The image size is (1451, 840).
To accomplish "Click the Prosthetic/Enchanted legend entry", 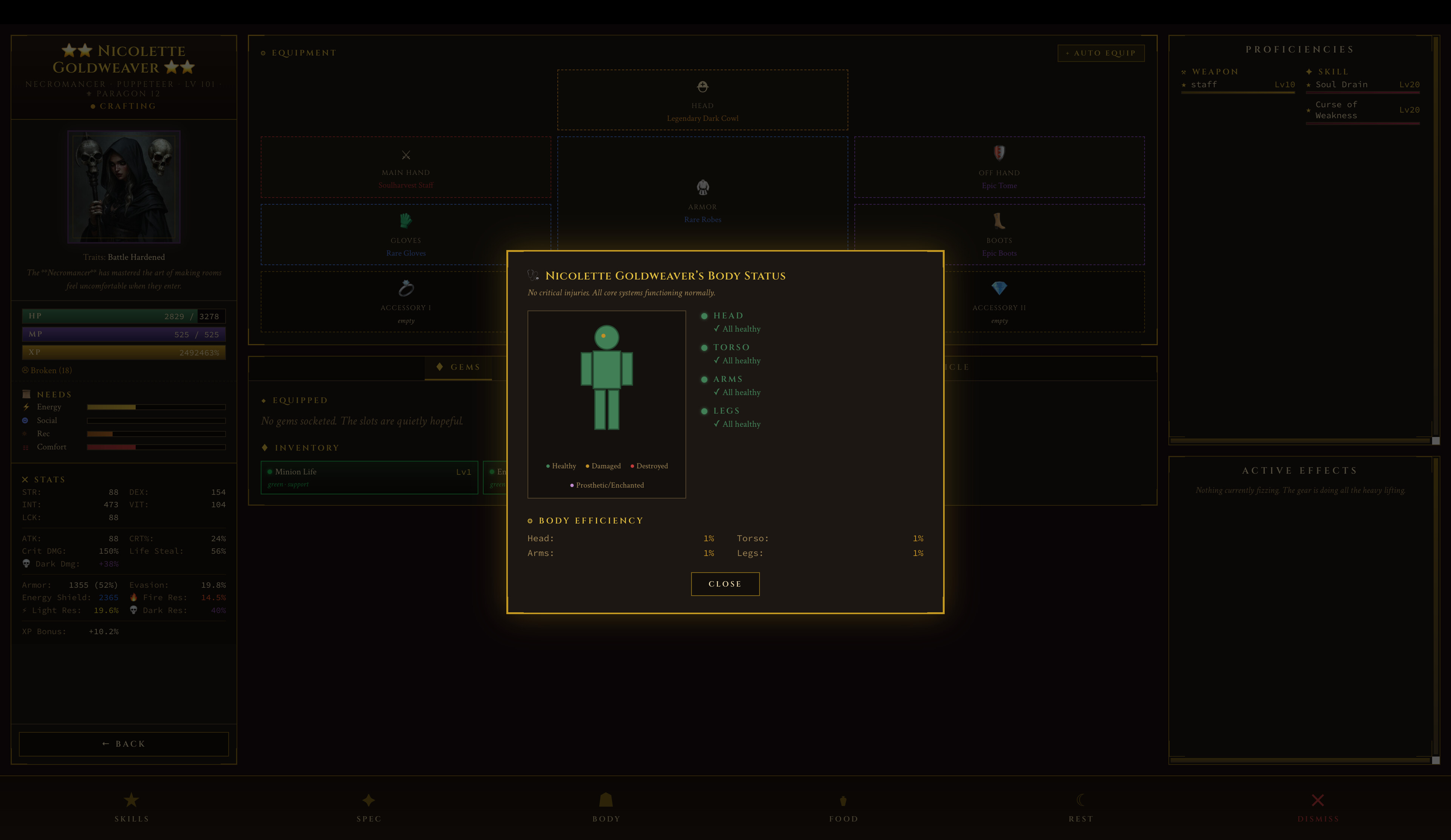I will (x=607, y=485).
